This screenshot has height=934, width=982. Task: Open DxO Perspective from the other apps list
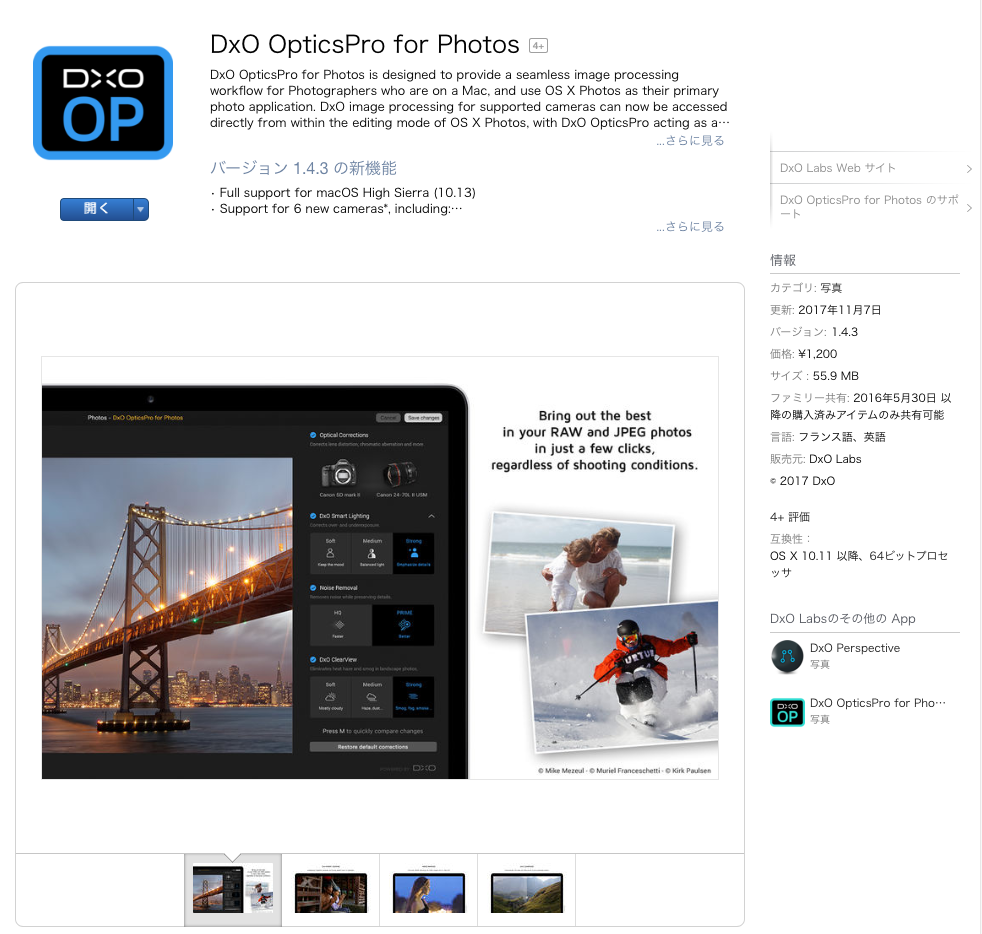(854, 648)
